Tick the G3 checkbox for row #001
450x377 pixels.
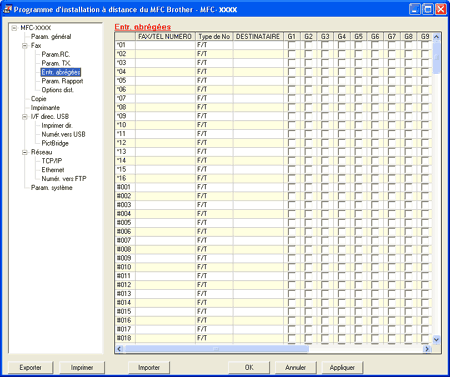click(x=325, y=187)
